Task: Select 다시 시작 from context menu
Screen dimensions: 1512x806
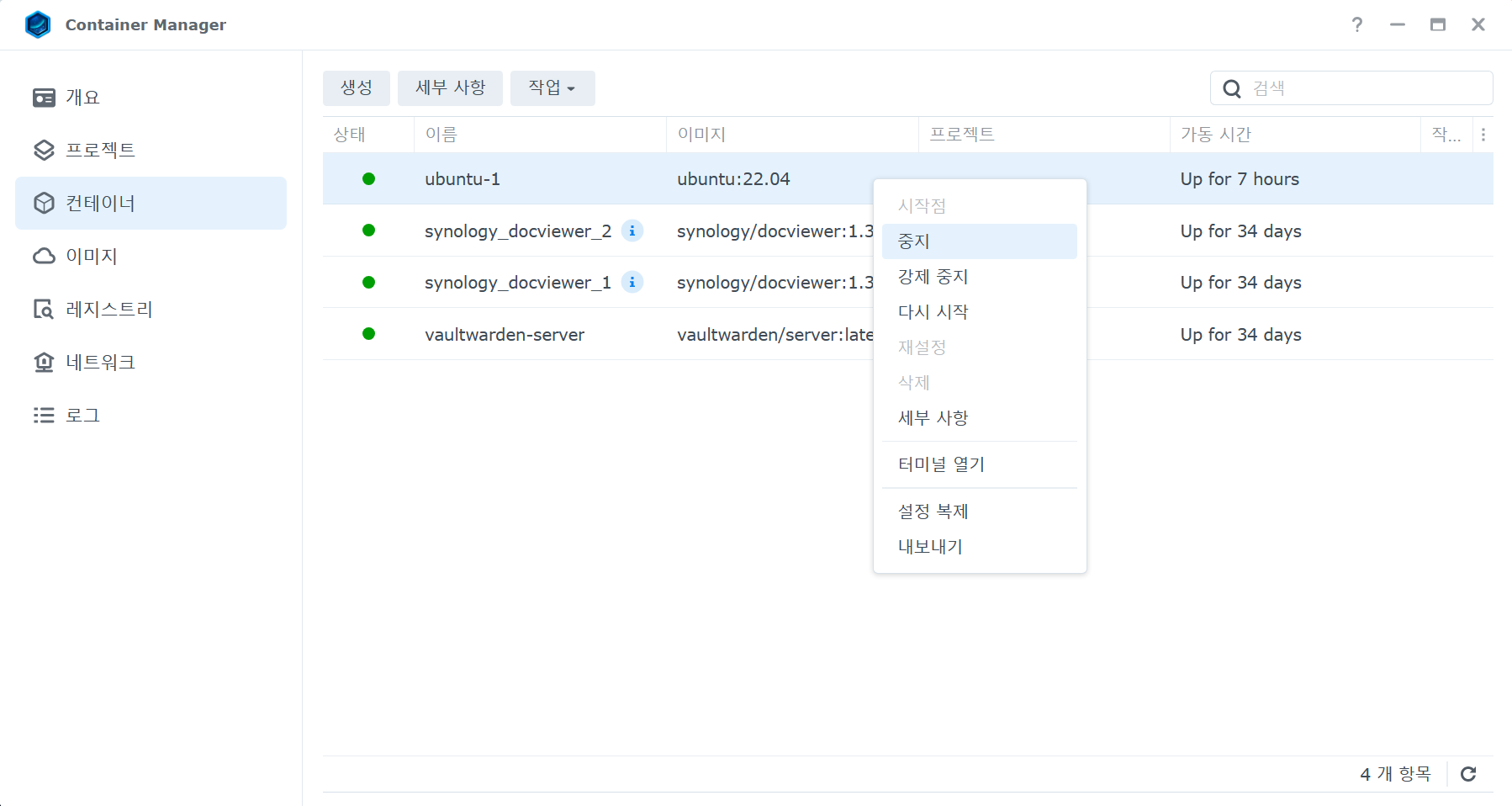Action: point(933,312)
